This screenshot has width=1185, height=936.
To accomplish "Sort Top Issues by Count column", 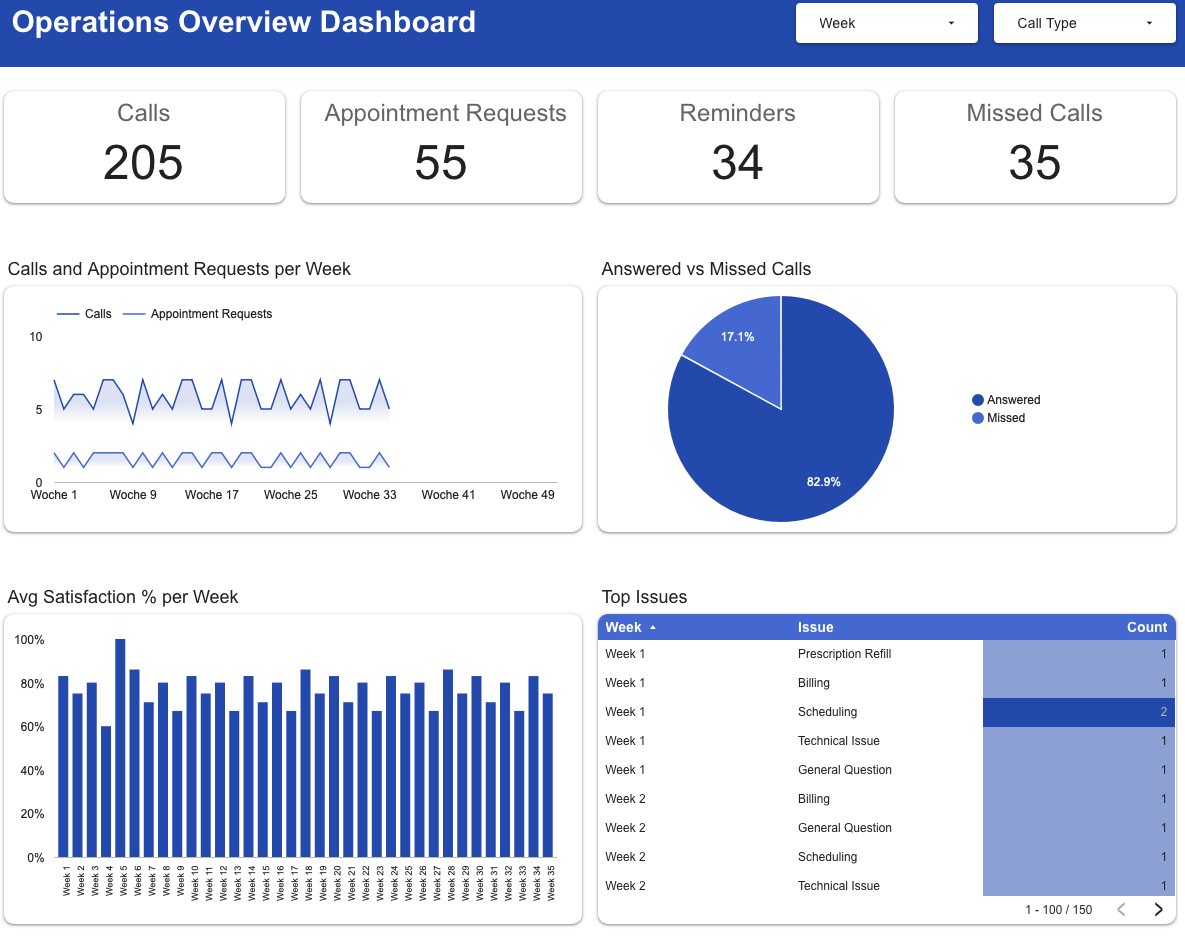I will pos(1146,627).
